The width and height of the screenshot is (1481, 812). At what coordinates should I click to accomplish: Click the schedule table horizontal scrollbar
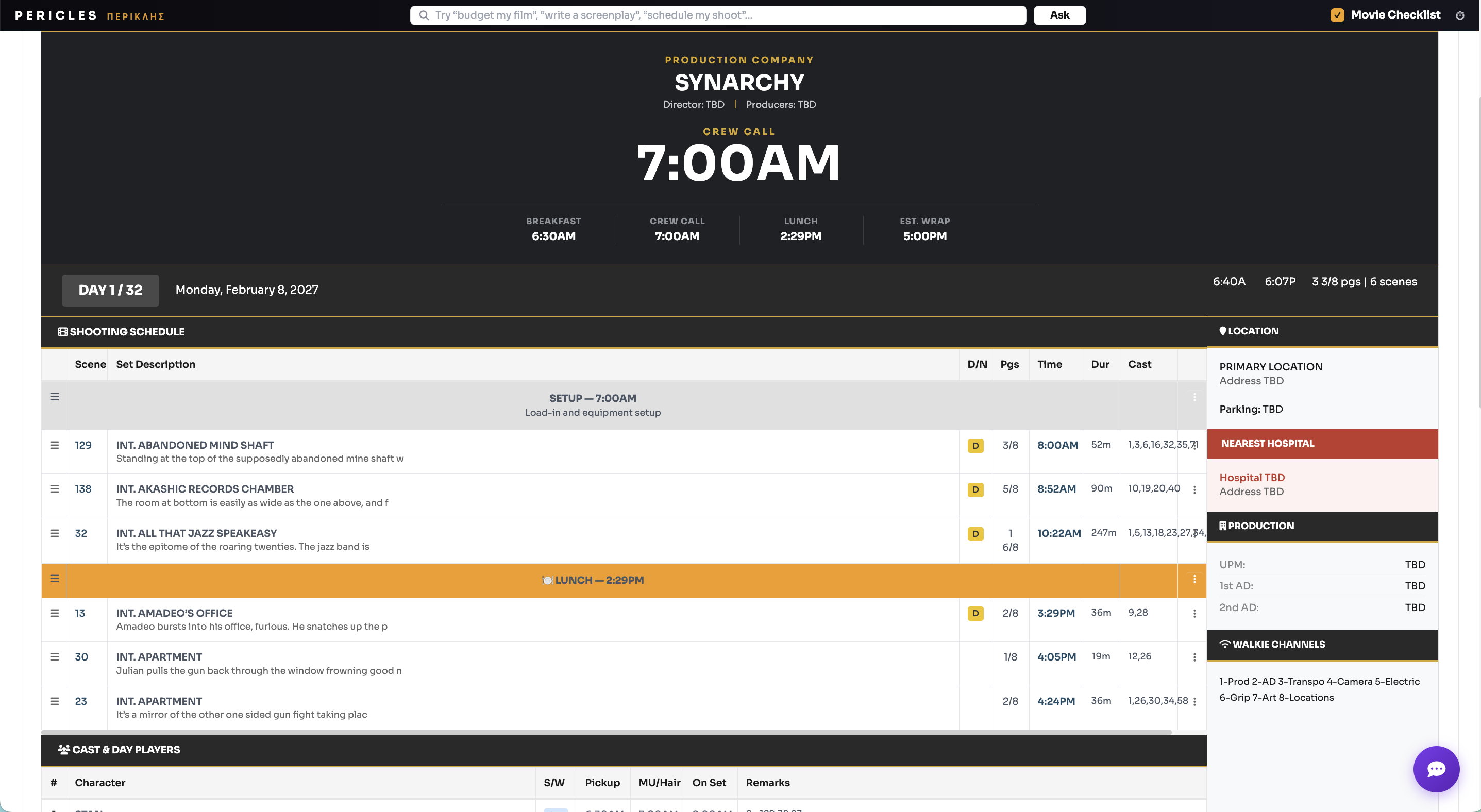coord(606,732)
